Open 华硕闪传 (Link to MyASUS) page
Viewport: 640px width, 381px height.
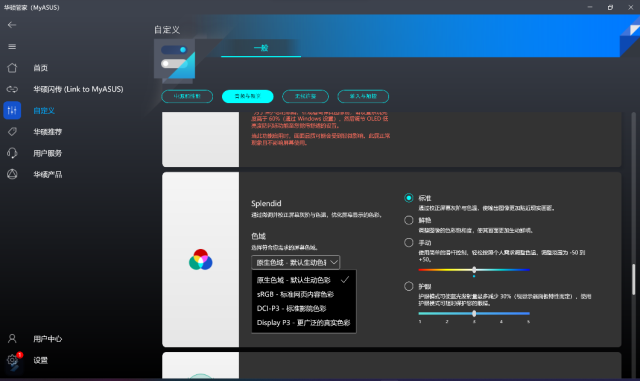pyautogui.click(x=78, y=89)
